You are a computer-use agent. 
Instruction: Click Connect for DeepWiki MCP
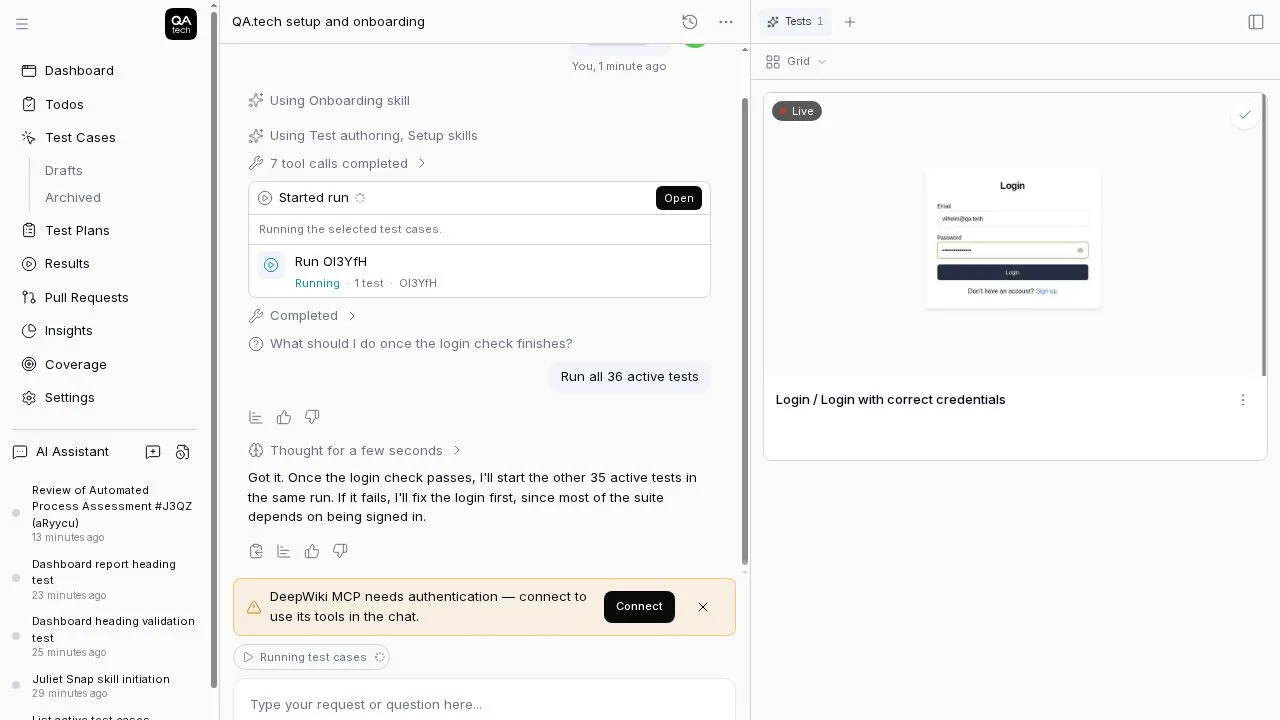coord(639,607)
